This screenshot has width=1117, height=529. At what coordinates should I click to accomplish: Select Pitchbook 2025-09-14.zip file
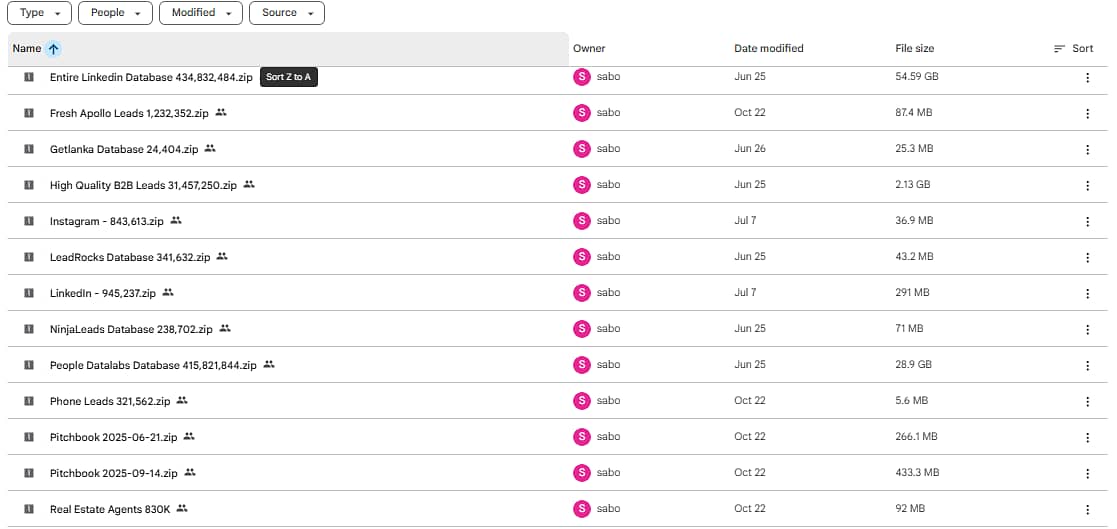pos(113,473)
